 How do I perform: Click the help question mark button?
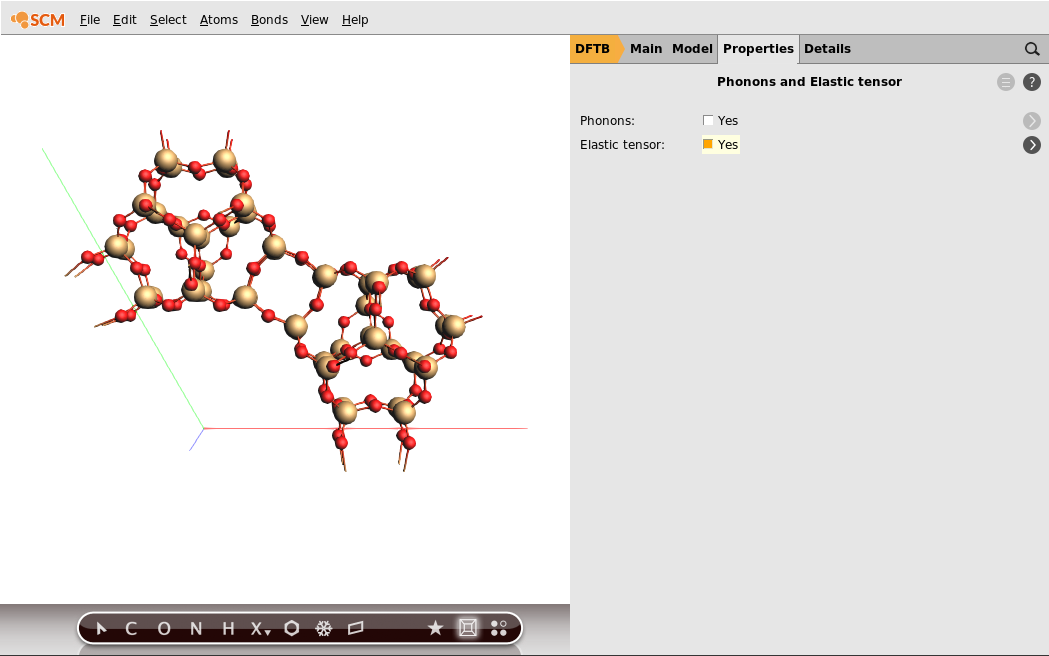coord(1032,82)
